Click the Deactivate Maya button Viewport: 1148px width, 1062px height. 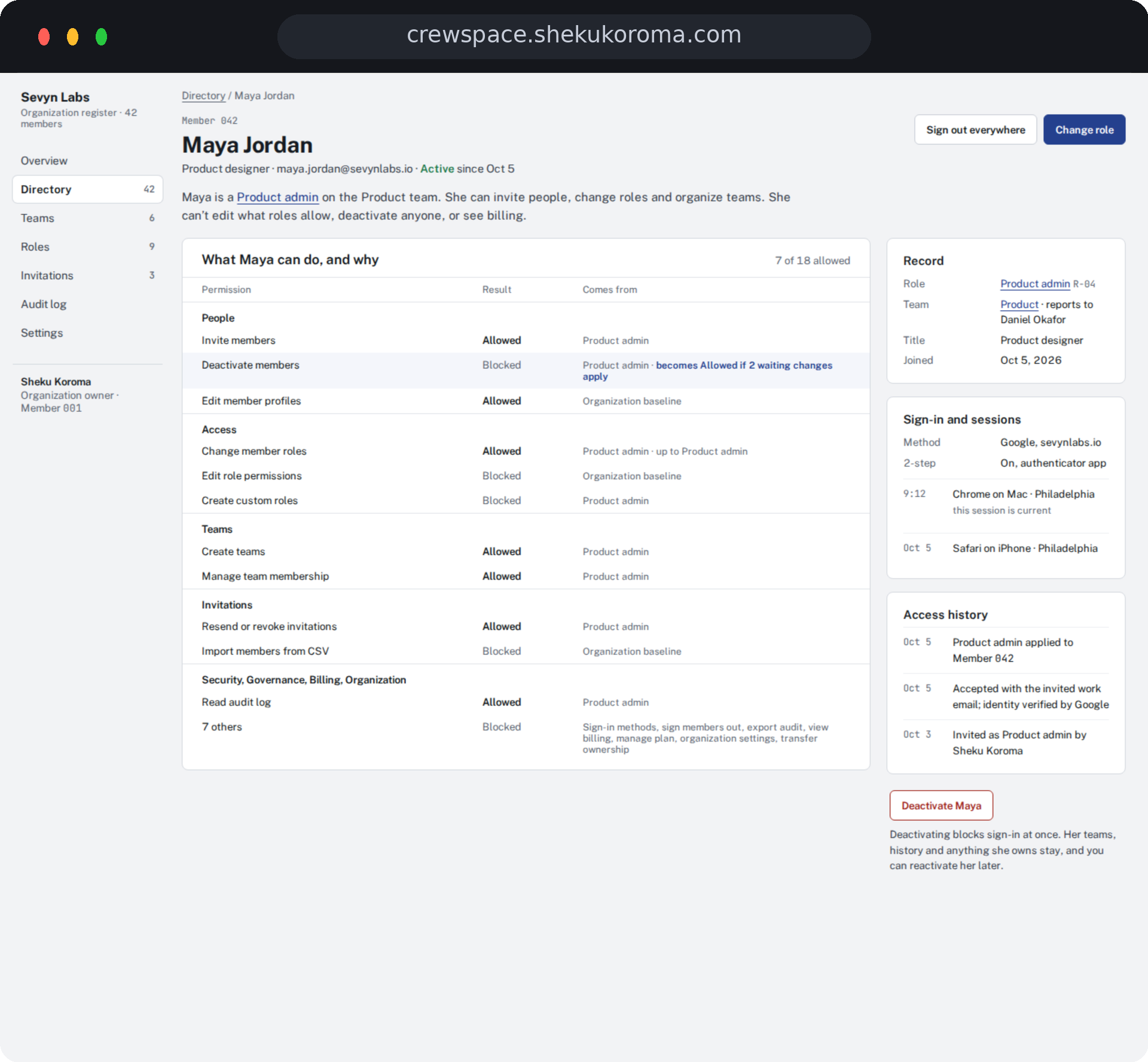click(x=941, y=806)
